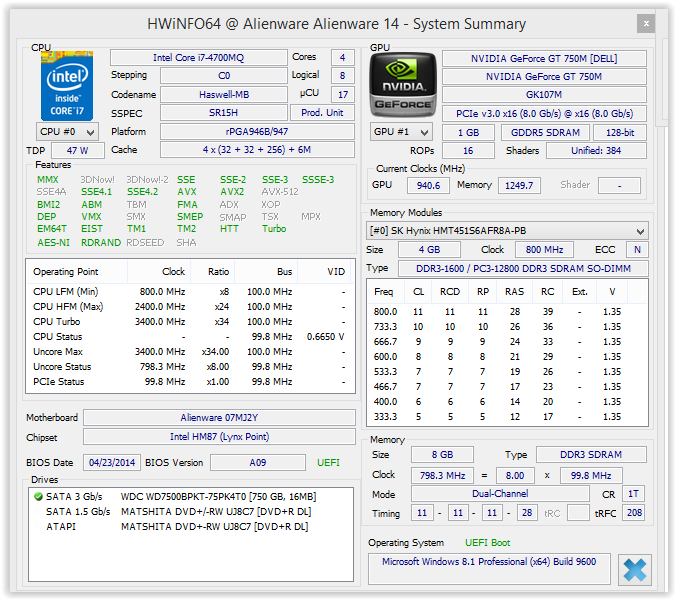The image size is (676, 600).
Task: Click the GK107M GPU codename field
Action: point(544,94)
